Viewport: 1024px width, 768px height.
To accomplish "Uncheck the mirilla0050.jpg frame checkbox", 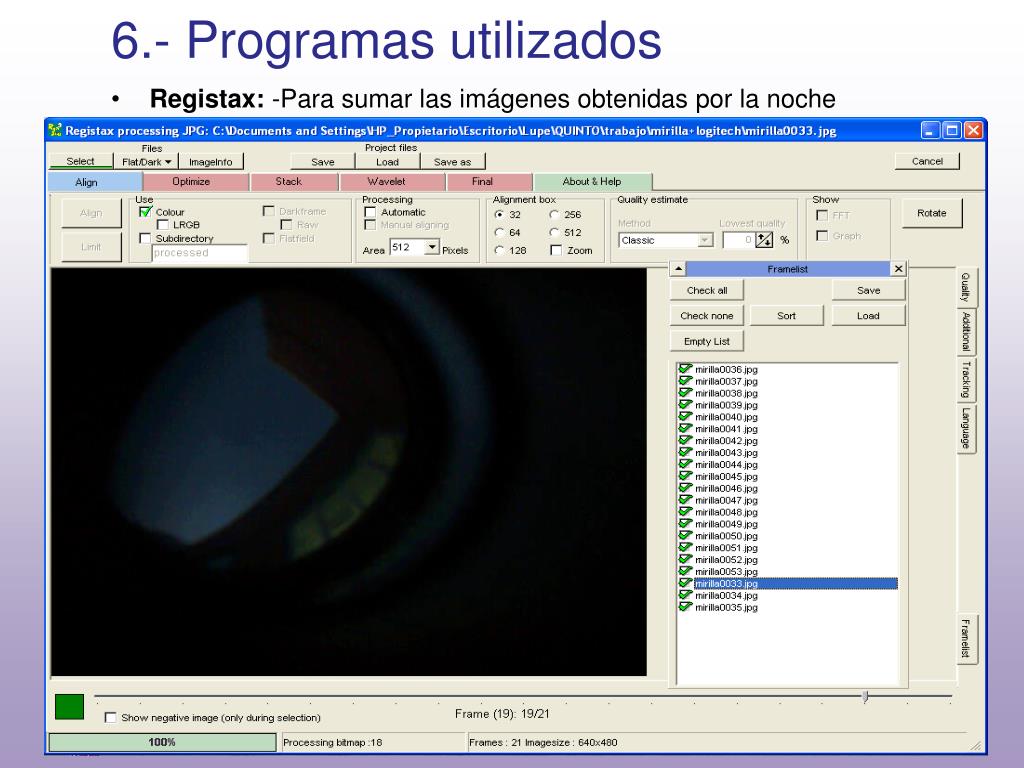I will [x=685, y=536].
